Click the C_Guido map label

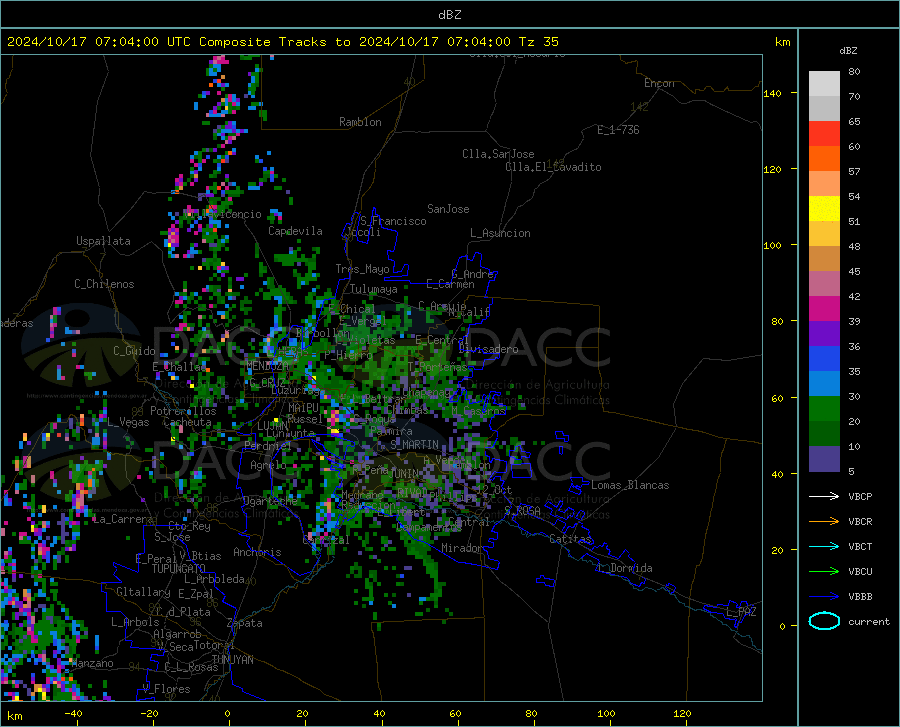(134, 351)
